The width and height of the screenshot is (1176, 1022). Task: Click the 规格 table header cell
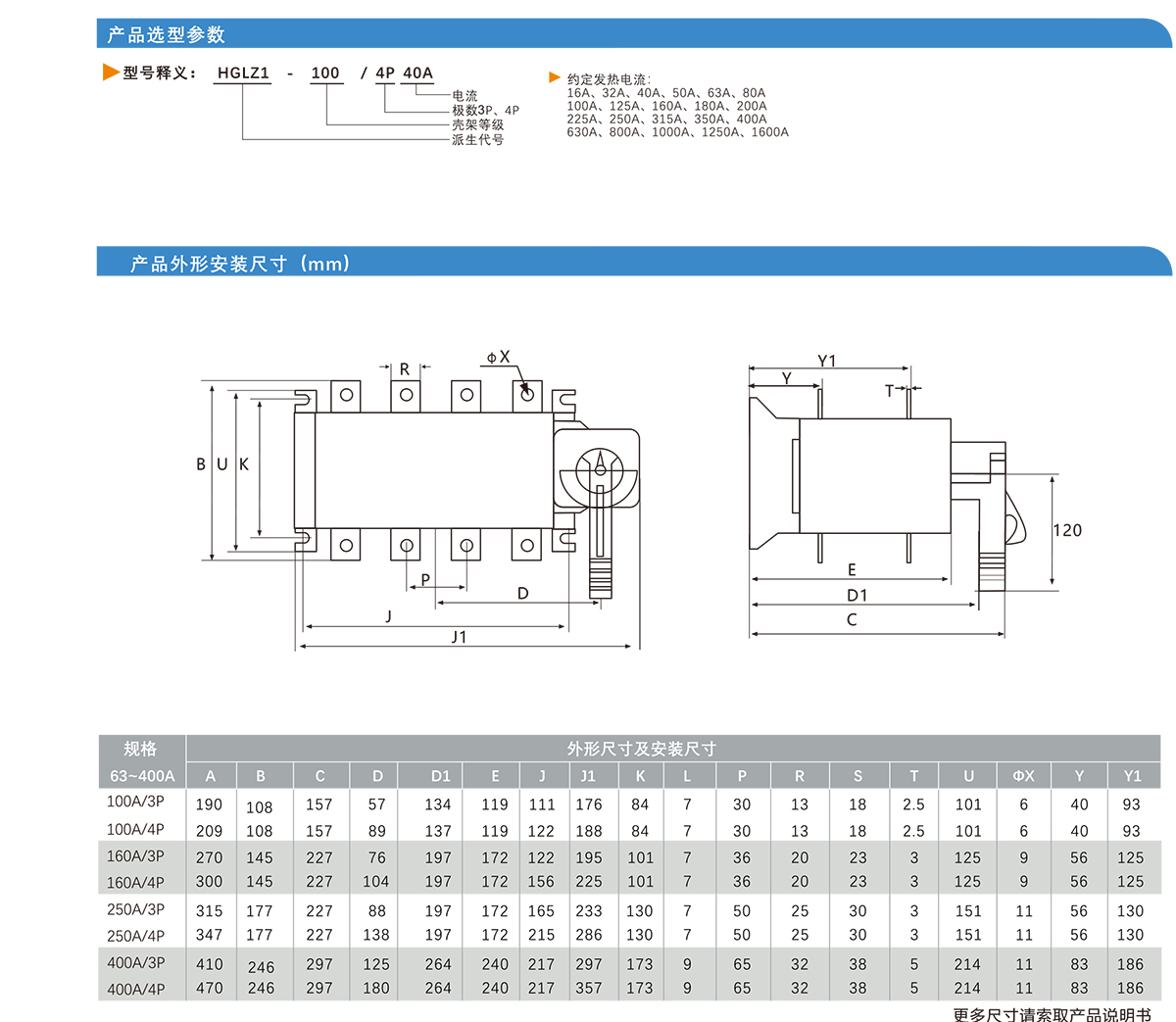140,749
